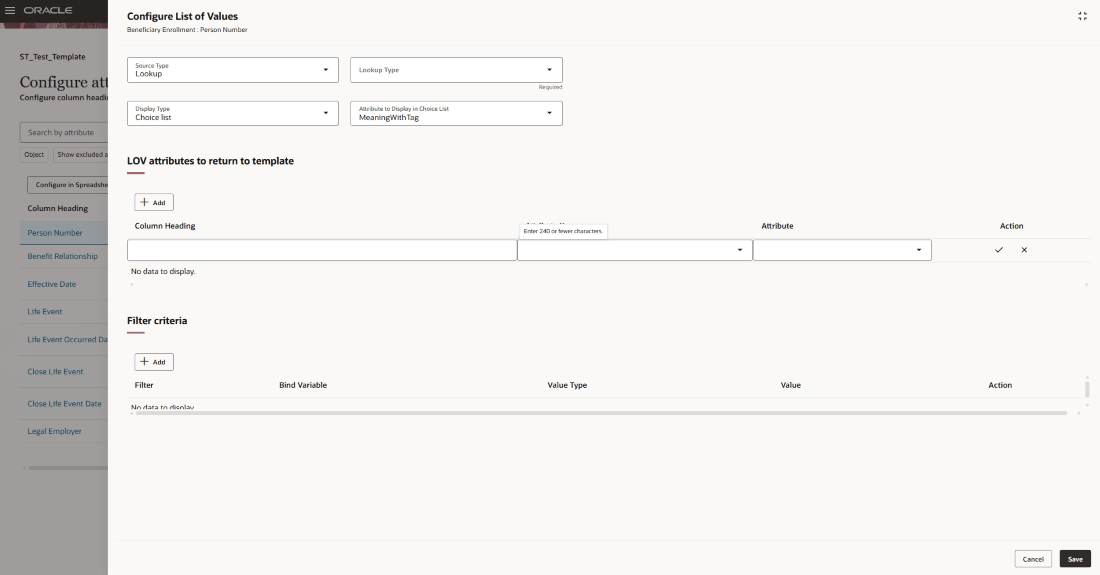1100x575 pixels.
Task: Save the list of values configuration
Action: pos(1075,559)
